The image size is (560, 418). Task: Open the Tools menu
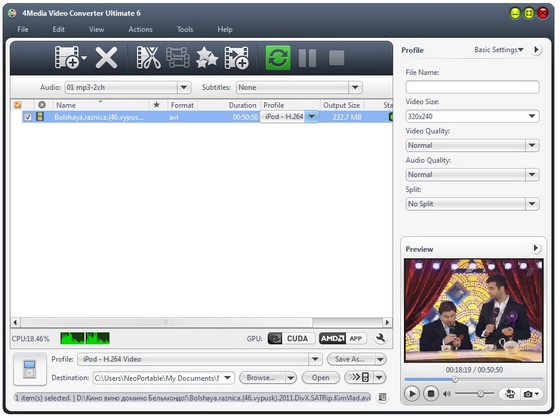click(185, 29)
